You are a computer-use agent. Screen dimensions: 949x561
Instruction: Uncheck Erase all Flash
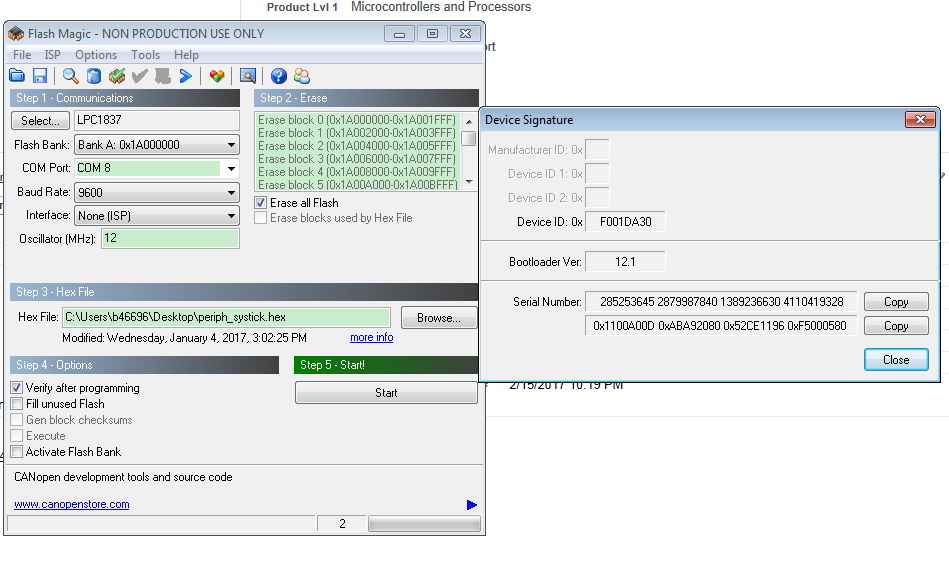[260, 203]
